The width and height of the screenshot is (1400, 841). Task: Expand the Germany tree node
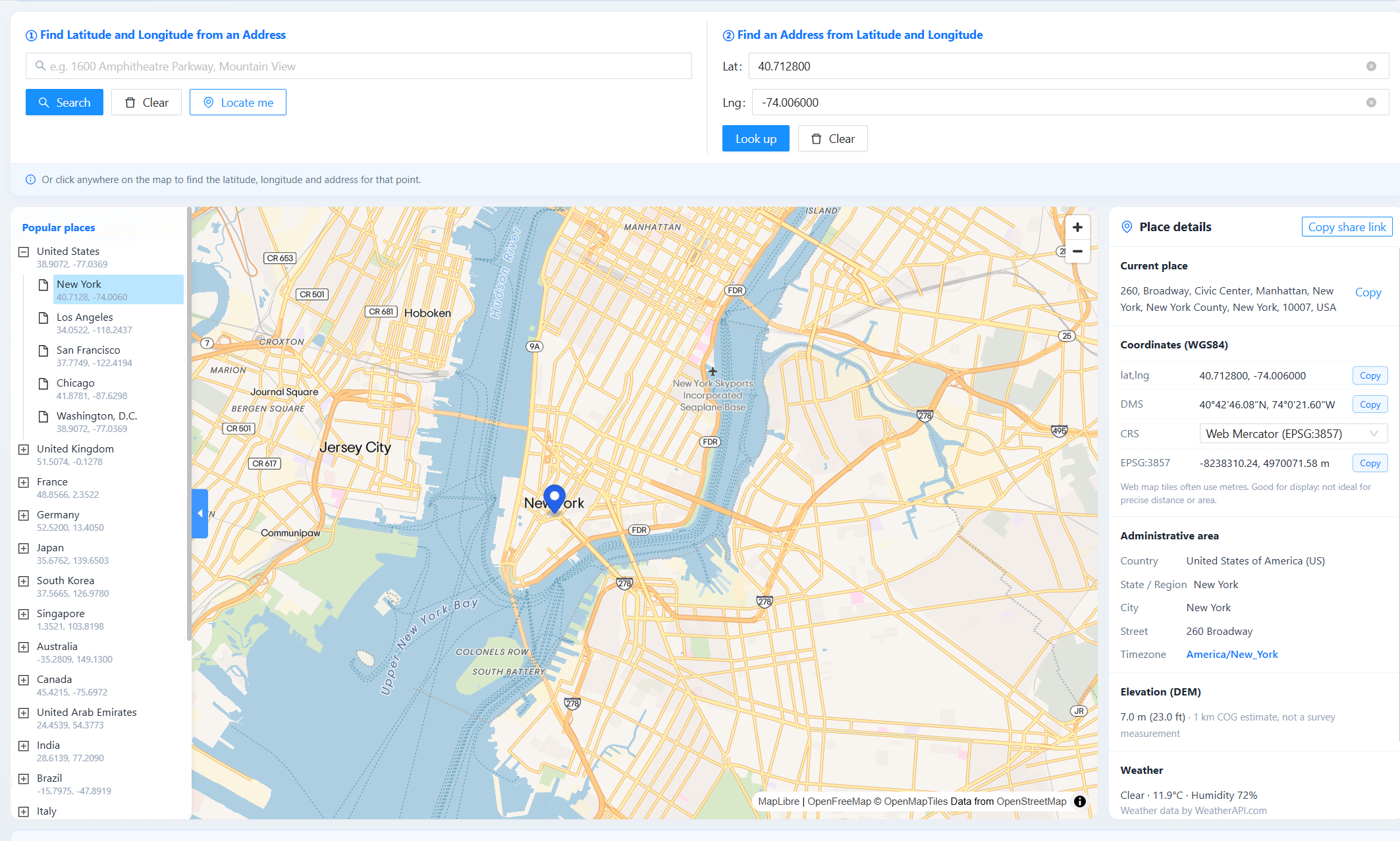coord(24,515)
